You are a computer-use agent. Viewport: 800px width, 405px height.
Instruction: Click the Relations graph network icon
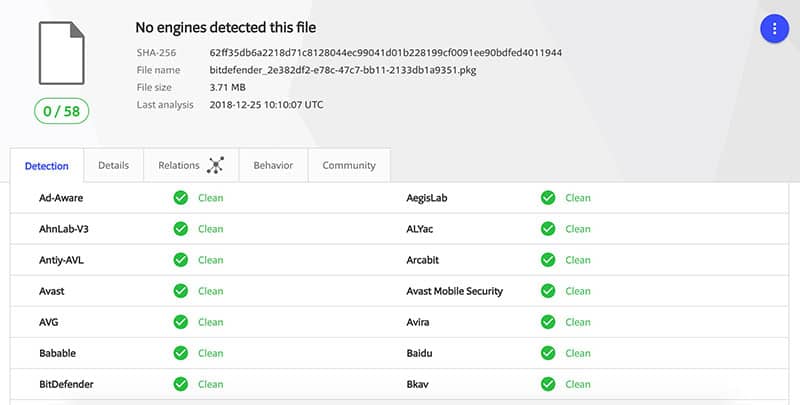215,165
